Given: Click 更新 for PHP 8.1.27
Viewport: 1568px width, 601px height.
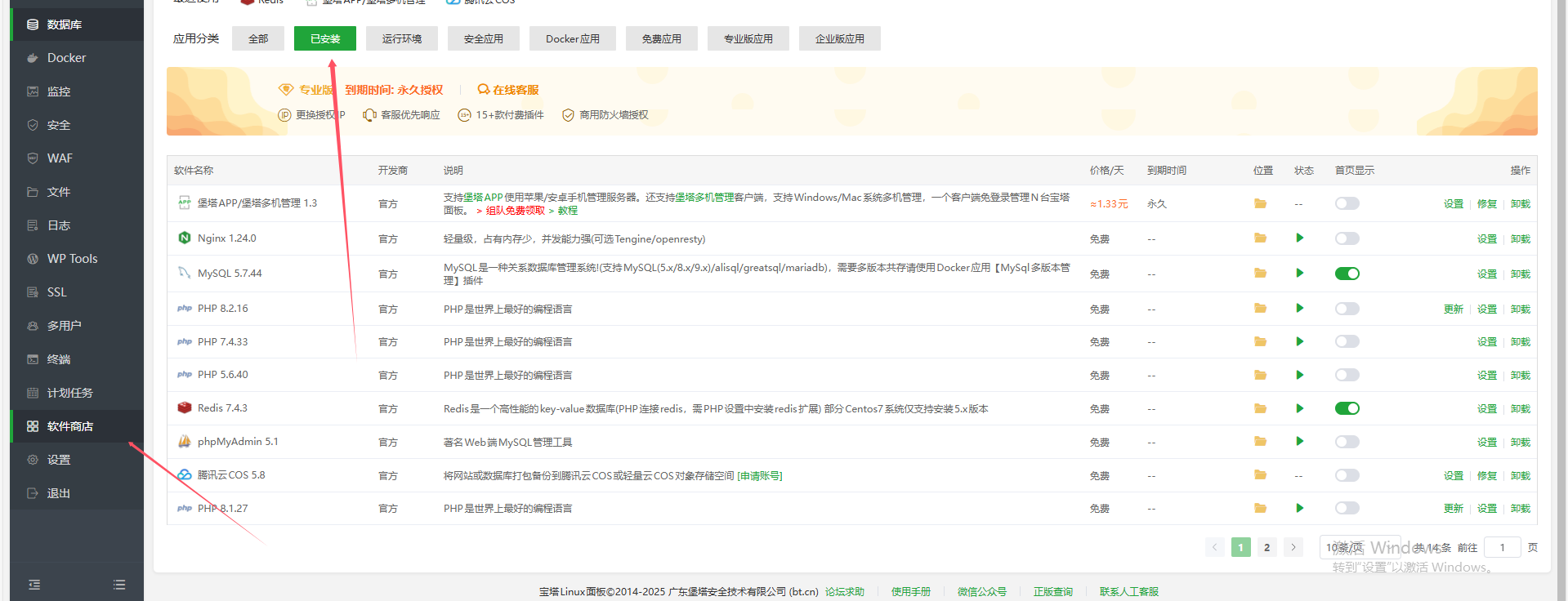Looking at the screenshot, I should [x=1454, y=508].
